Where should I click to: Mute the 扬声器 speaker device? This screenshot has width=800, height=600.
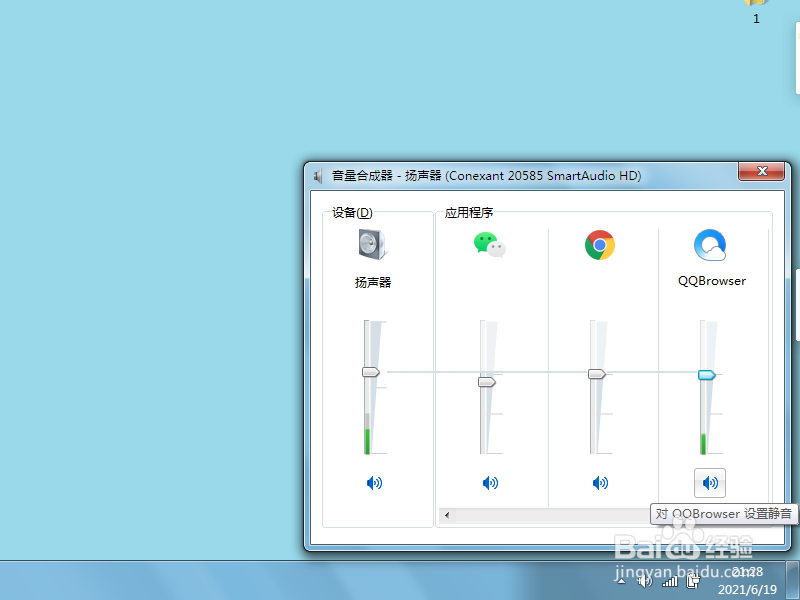[x=375, y=483]
